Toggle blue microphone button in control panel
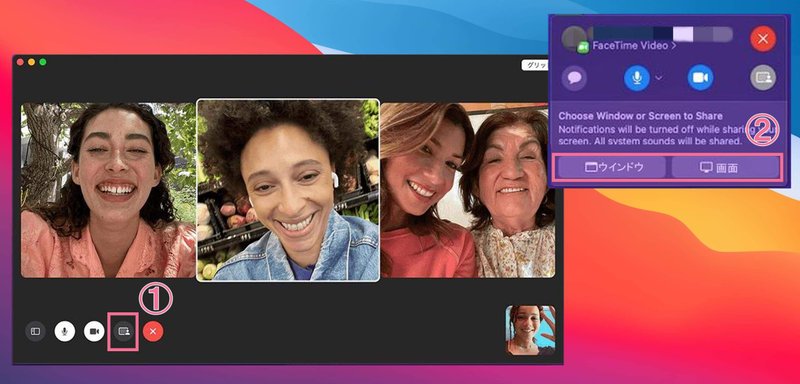800x384 pixels. 637,78
